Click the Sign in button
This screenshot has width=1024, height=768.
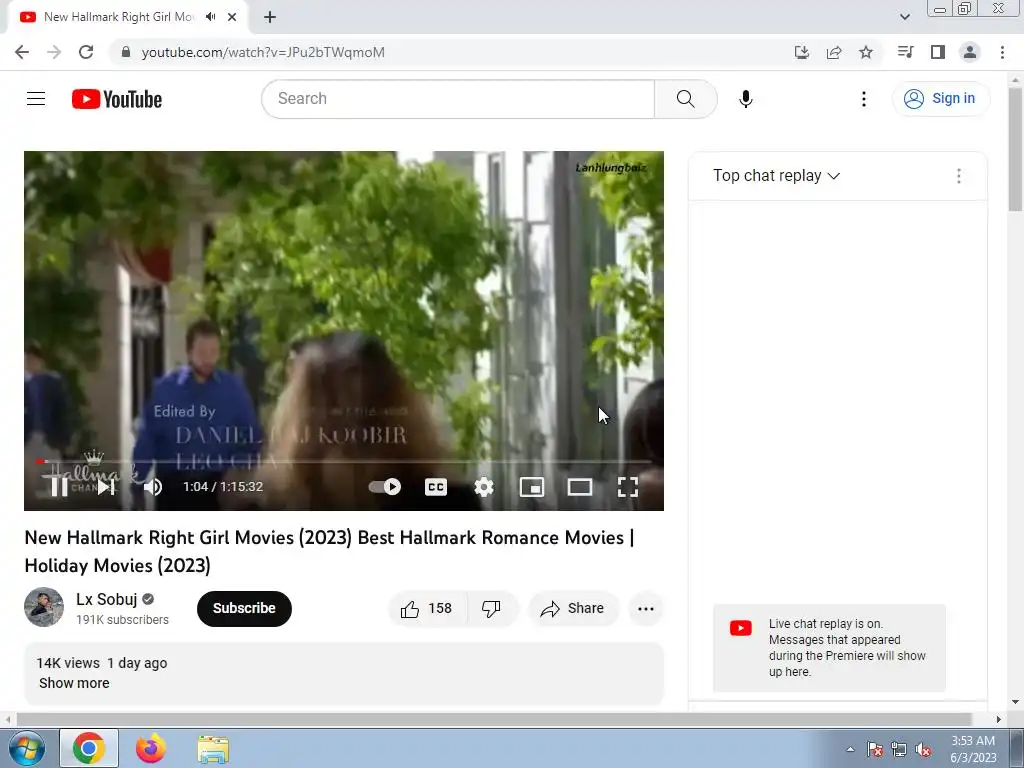(941, 99)
